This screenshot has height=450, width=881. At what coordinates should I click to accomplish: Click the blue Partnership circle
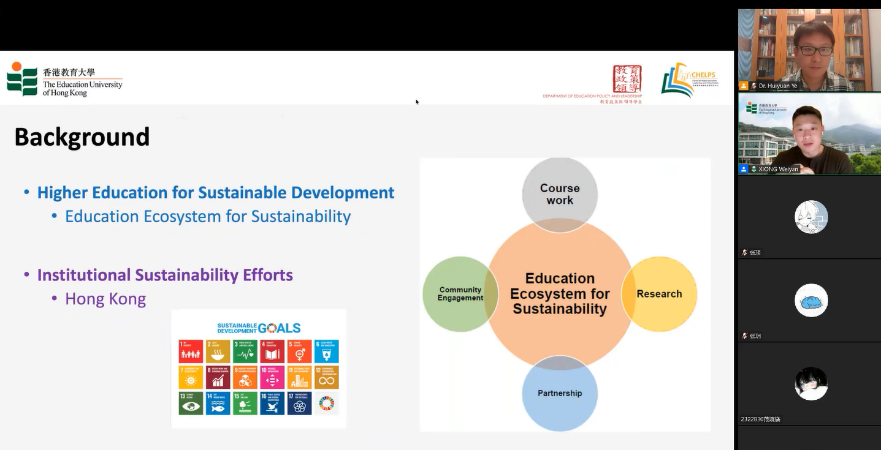pos(559,395)
